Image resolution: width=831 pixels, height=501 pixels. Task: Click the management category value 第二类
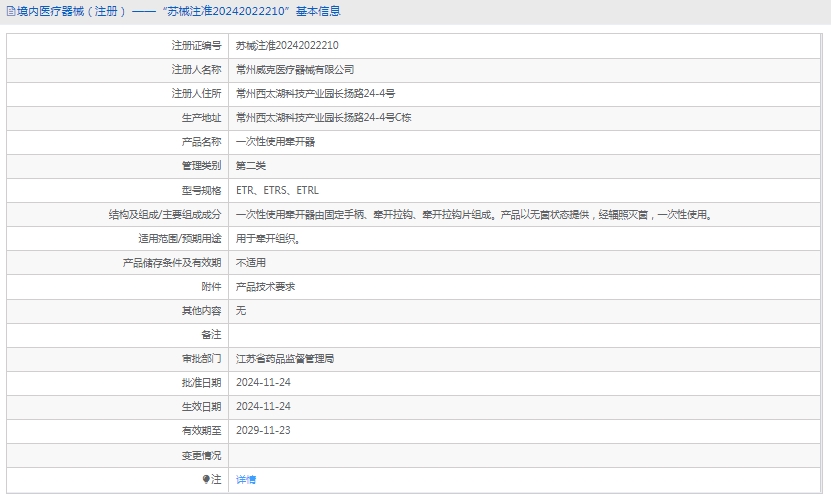(251, 166)
